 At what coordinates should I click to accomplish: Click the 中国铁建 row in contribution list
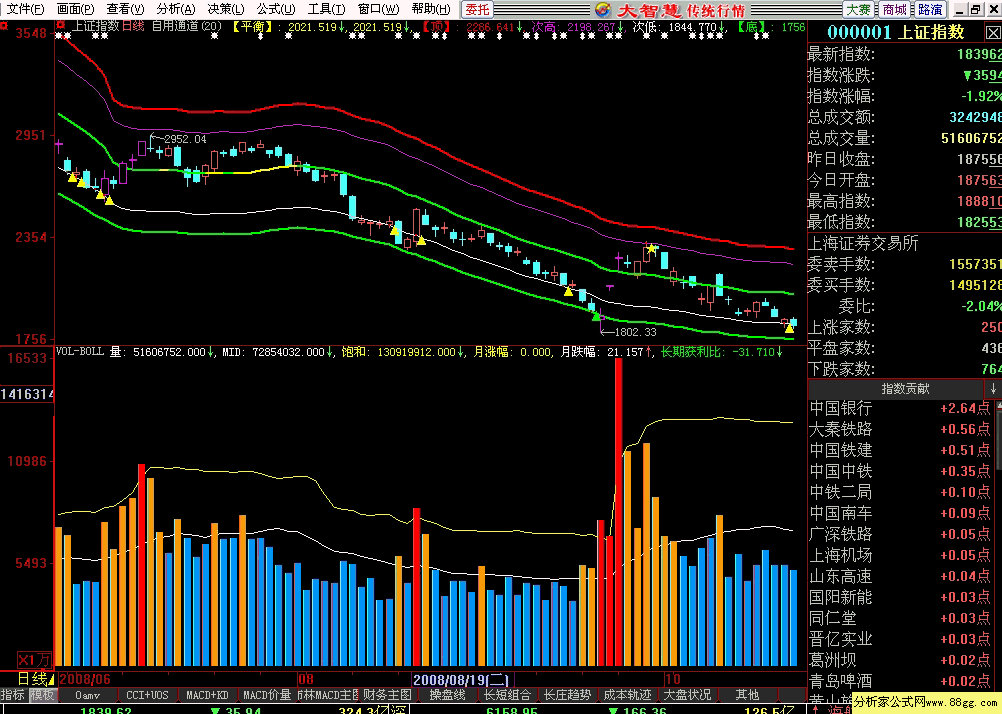pos(900,451)
